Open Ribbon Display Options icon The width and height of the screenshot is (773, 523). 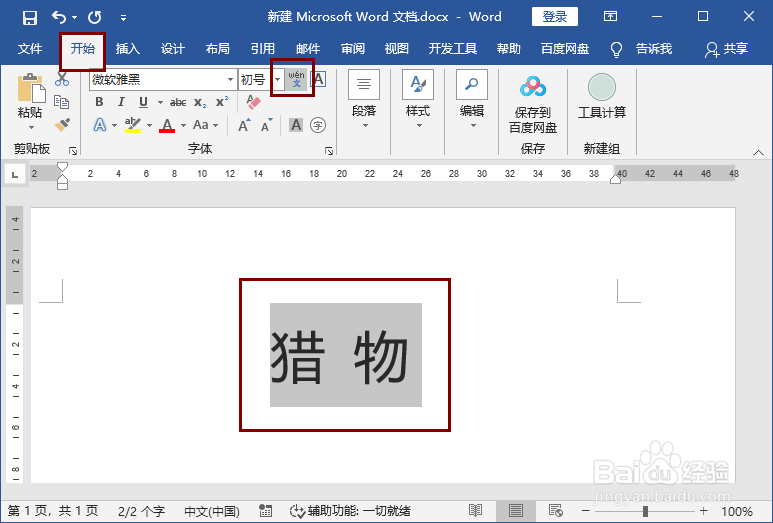coord(610,17)
